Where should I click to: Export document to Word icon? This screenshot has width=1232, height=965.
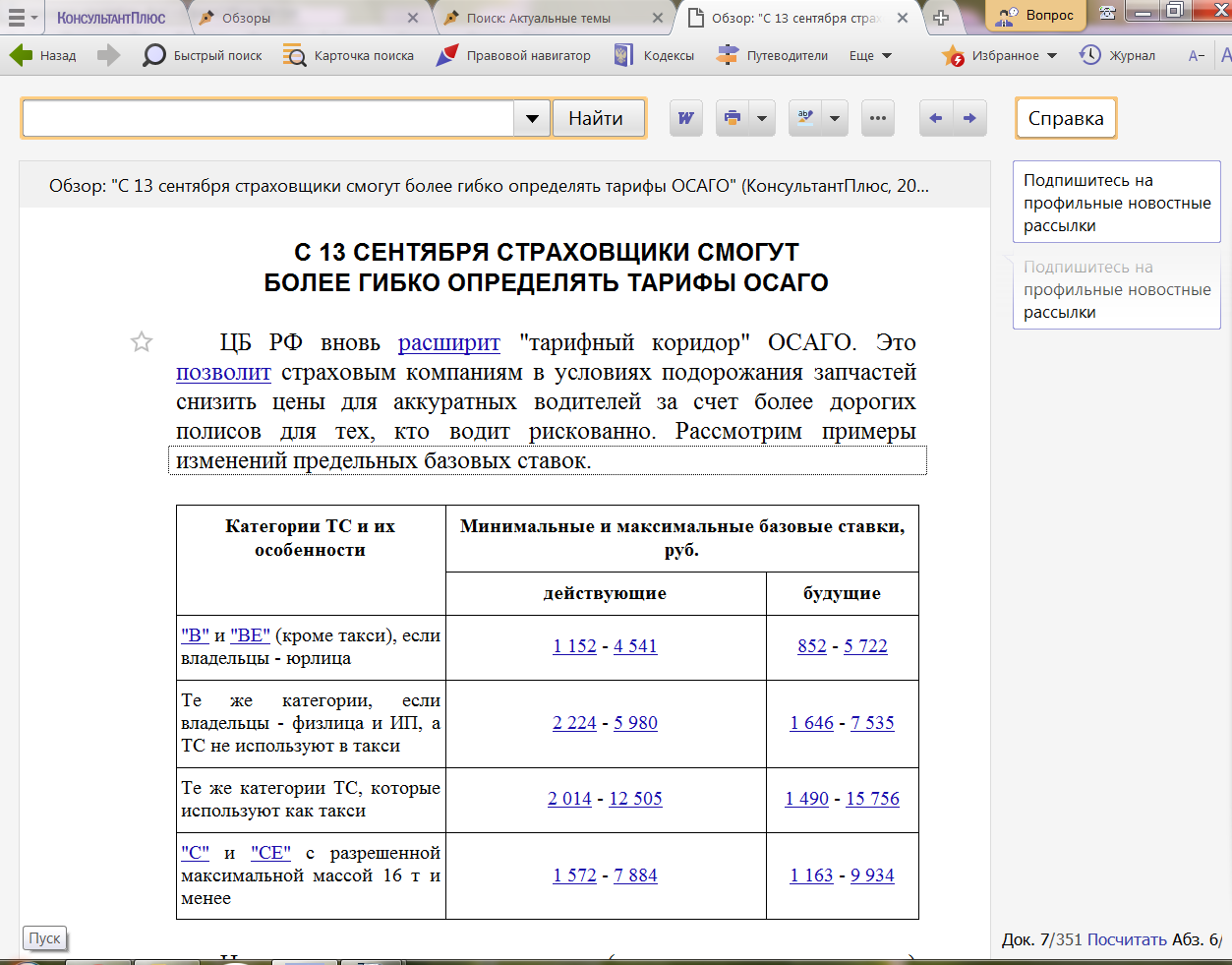click(x=686, y=119)
